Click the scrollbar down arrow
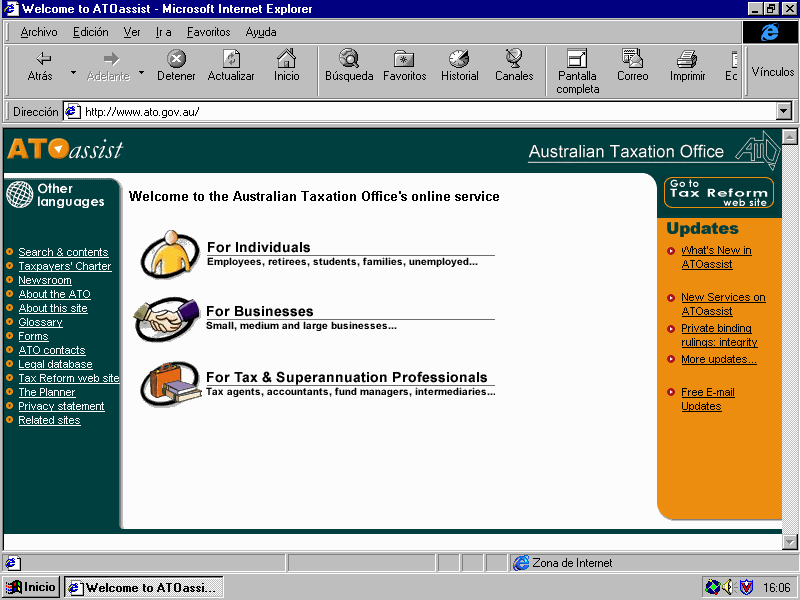 coord(789,542)
